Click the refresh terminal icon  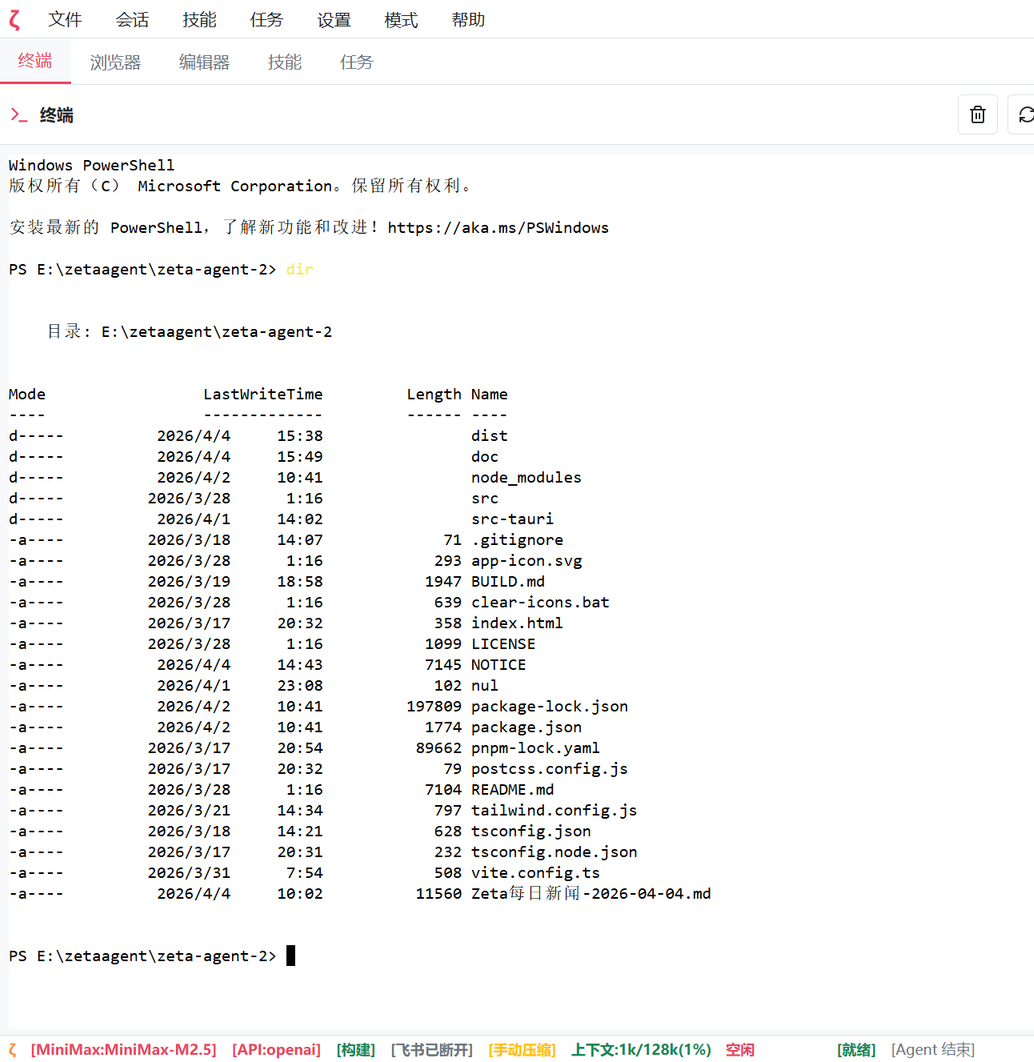[x=1026, y=114]
